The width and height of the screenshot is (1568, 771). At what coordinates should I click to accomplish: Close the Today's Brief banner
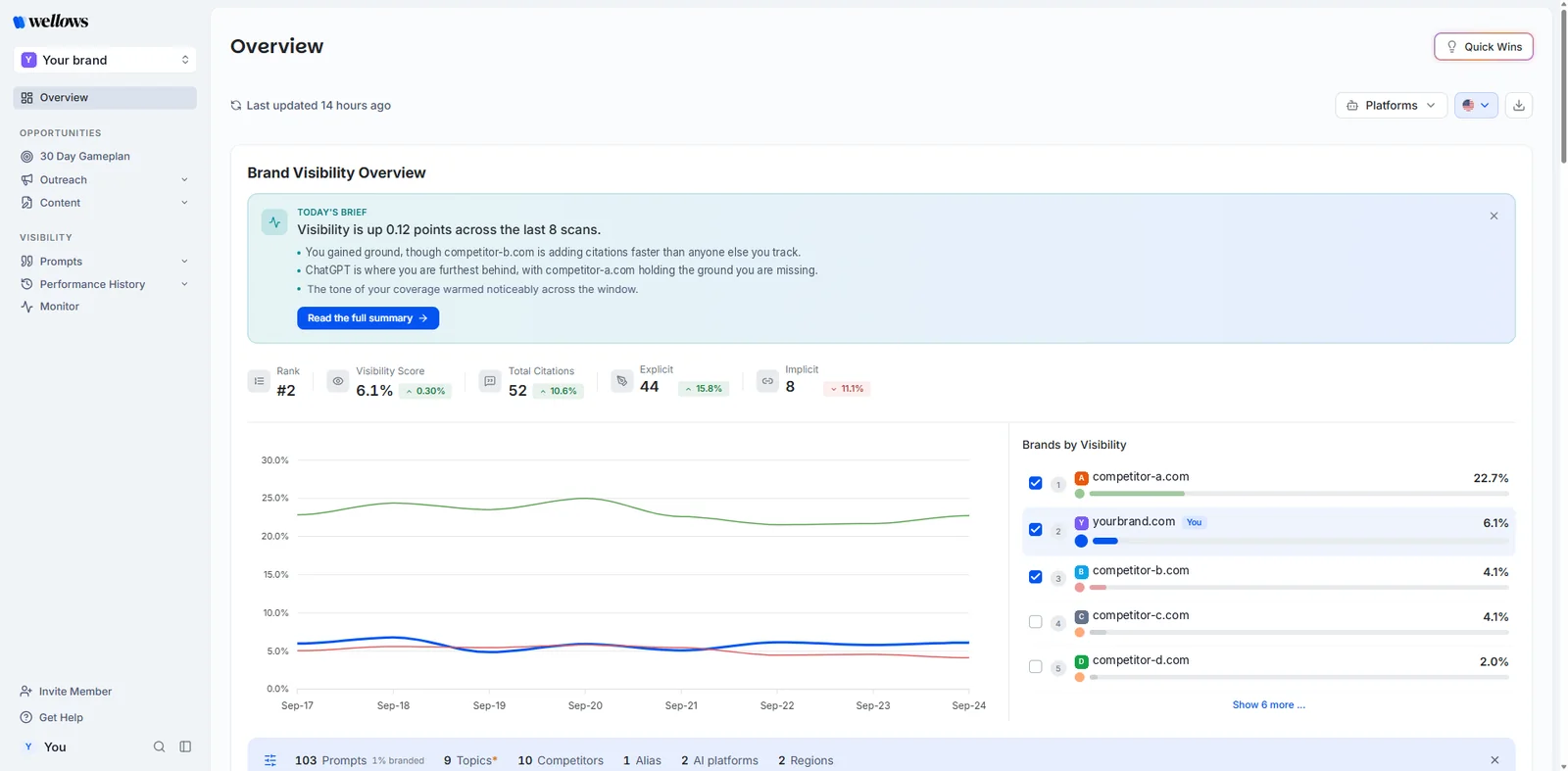click(1494, 216)
